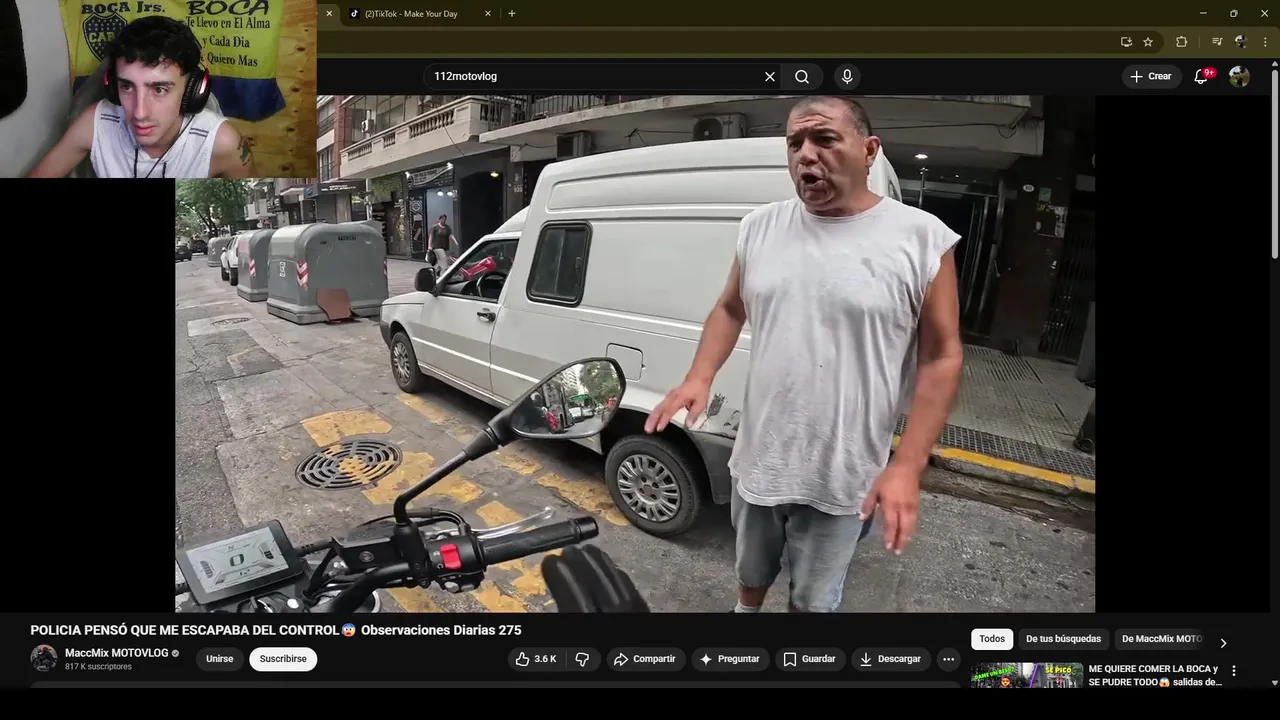Open a new browser tab
This screenshot has width=1280, height=720.
click(512, 14)
